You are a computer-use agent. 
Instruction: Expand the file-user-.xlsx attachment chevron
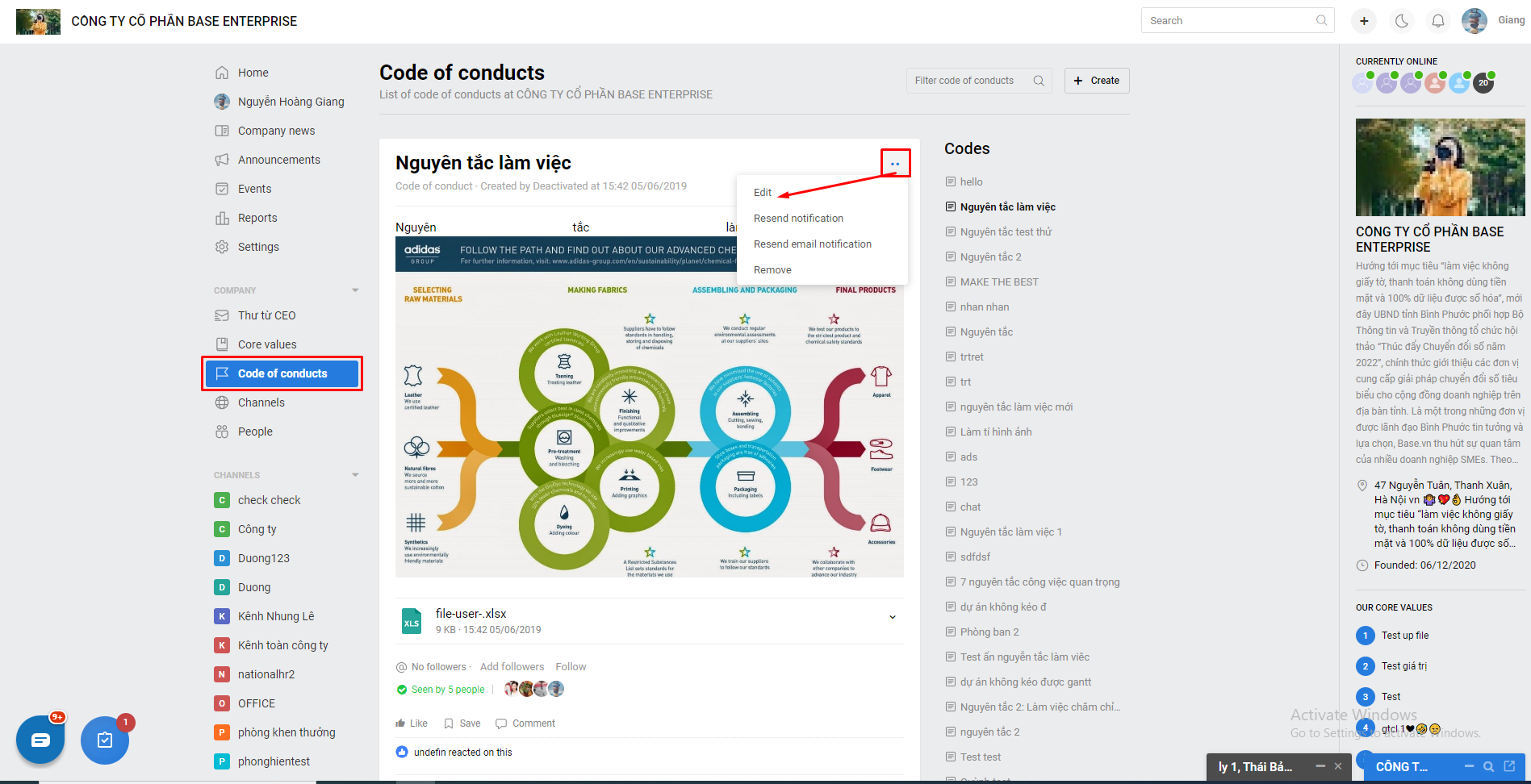click(x=893, y=617)
